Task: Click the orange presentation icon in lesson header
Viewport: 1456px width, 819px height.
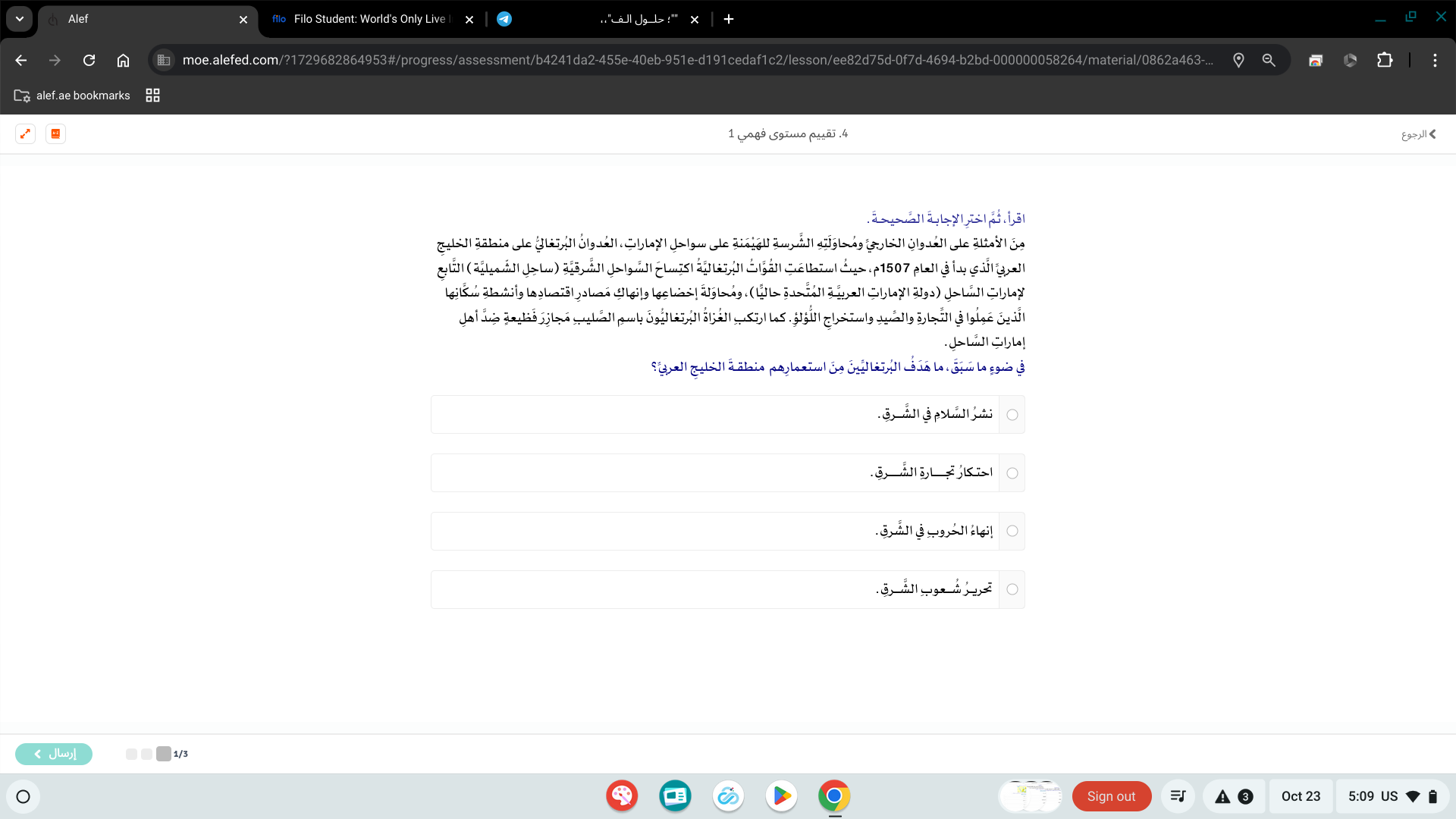Action: (55, 133)
